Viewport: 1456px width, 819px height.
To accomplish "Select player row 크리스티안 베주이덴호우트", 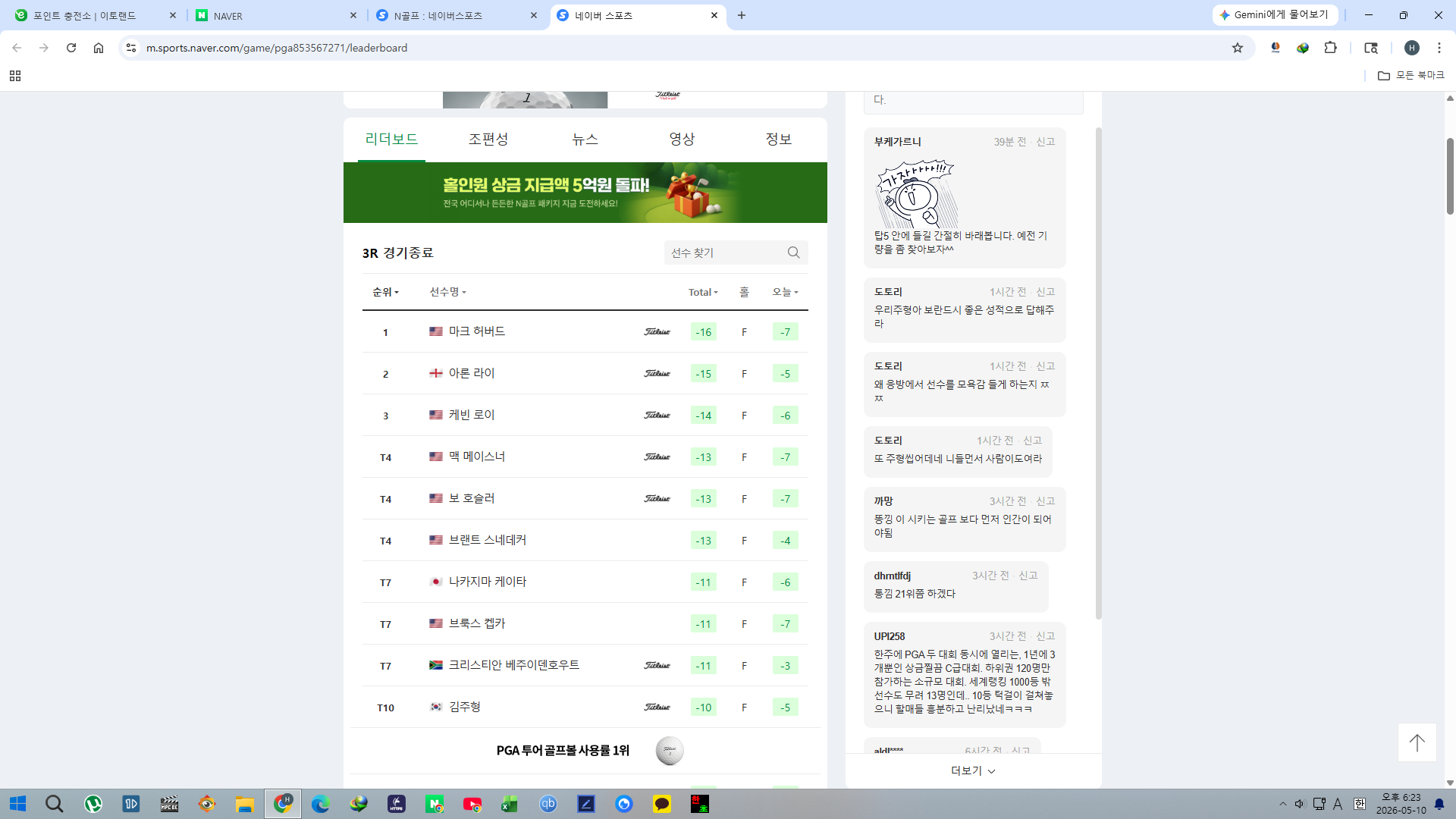I will 585,666.
